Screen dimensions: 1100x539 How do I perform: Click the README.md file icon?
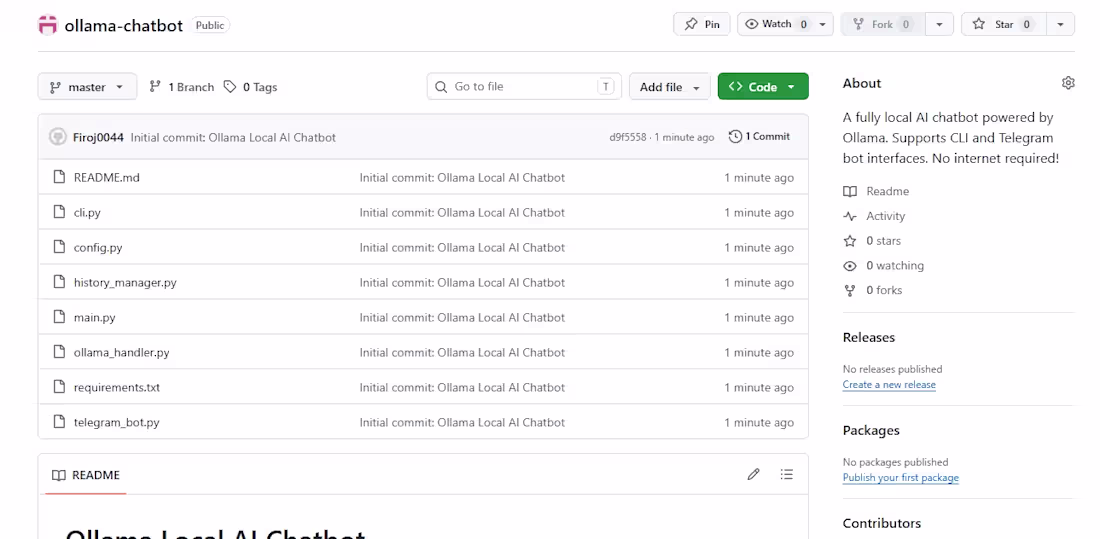59,178
